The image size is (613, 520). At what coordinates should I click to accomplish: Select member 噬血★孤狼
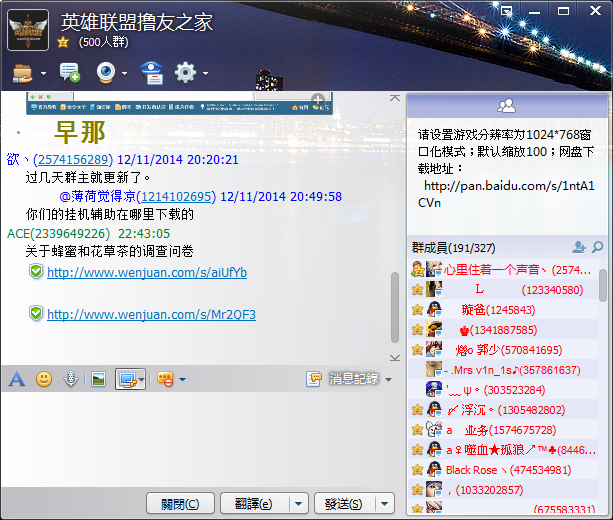502,450
